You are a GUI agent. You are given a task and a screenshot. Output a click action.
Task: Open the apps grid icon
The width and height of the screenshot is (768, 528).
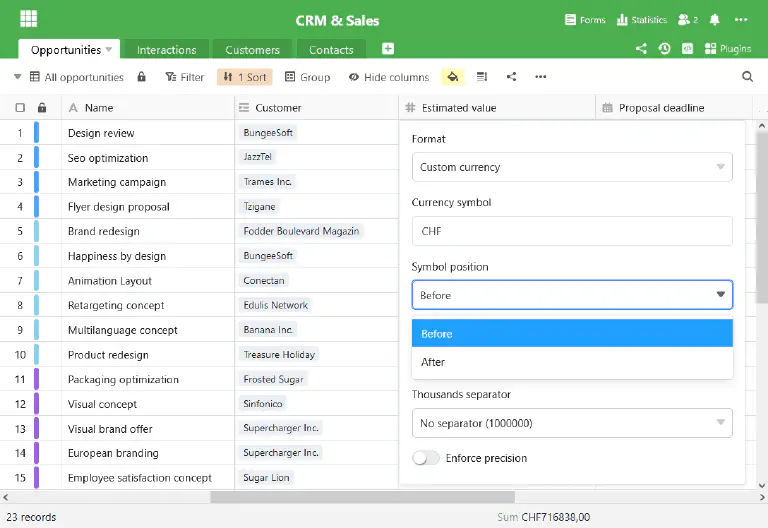pos(28,19)
